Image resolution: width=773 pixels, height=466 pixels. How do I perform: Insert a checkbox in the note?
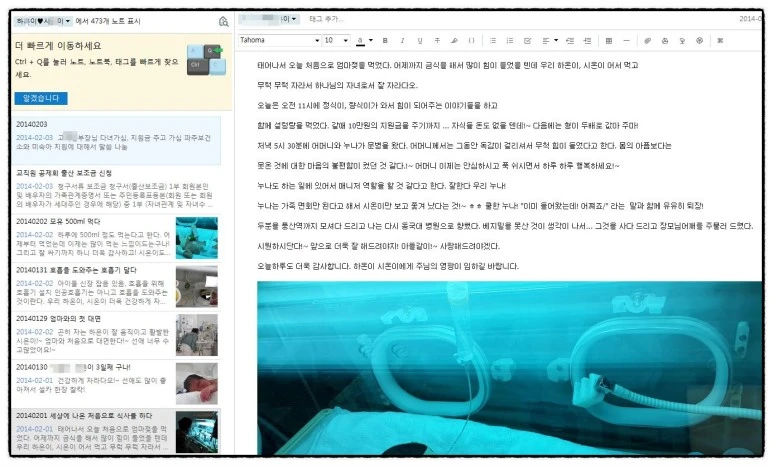tap(527, 40)
